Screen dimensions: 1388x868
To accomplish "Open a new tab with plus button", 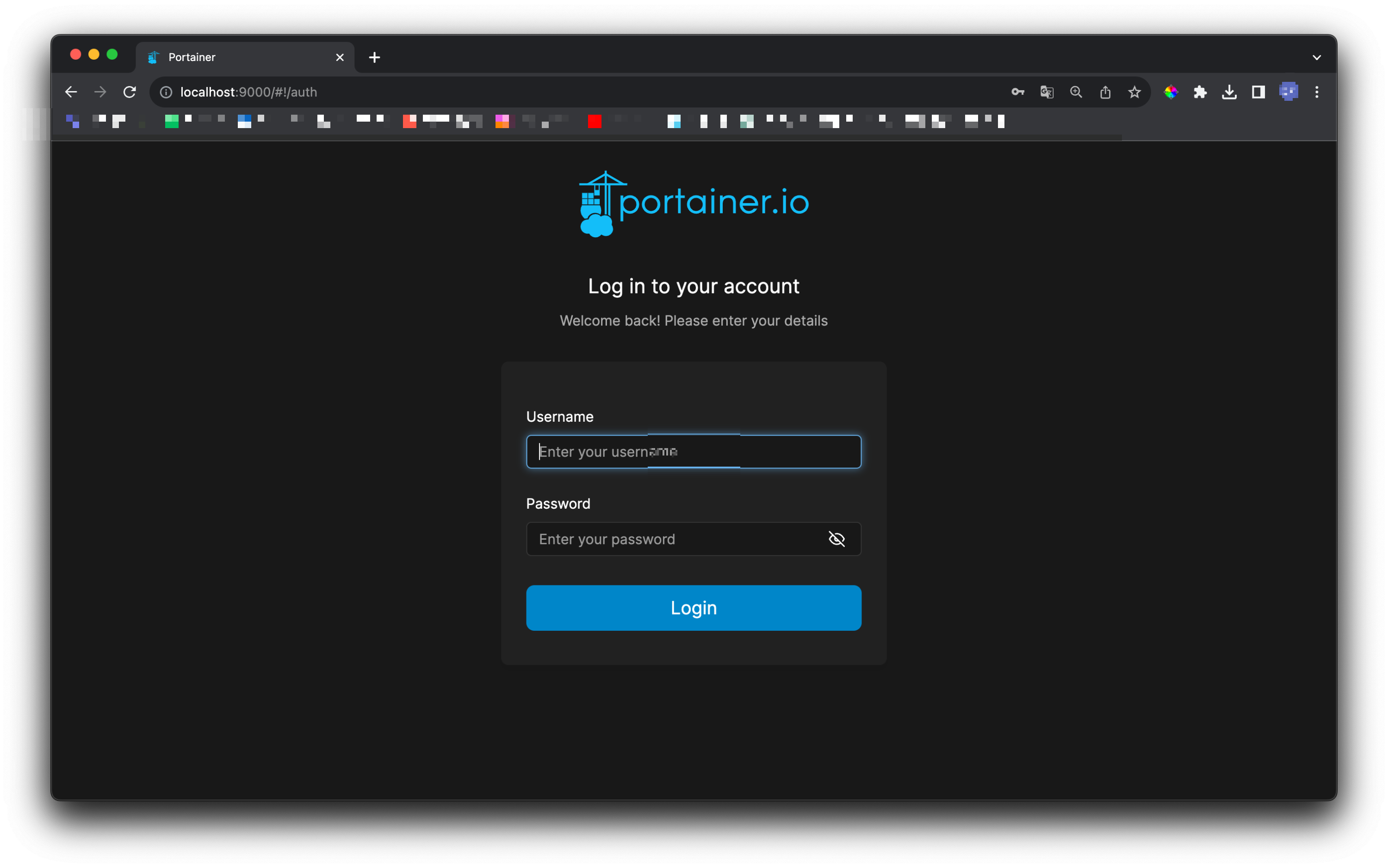I will click(x=374, y=57).
